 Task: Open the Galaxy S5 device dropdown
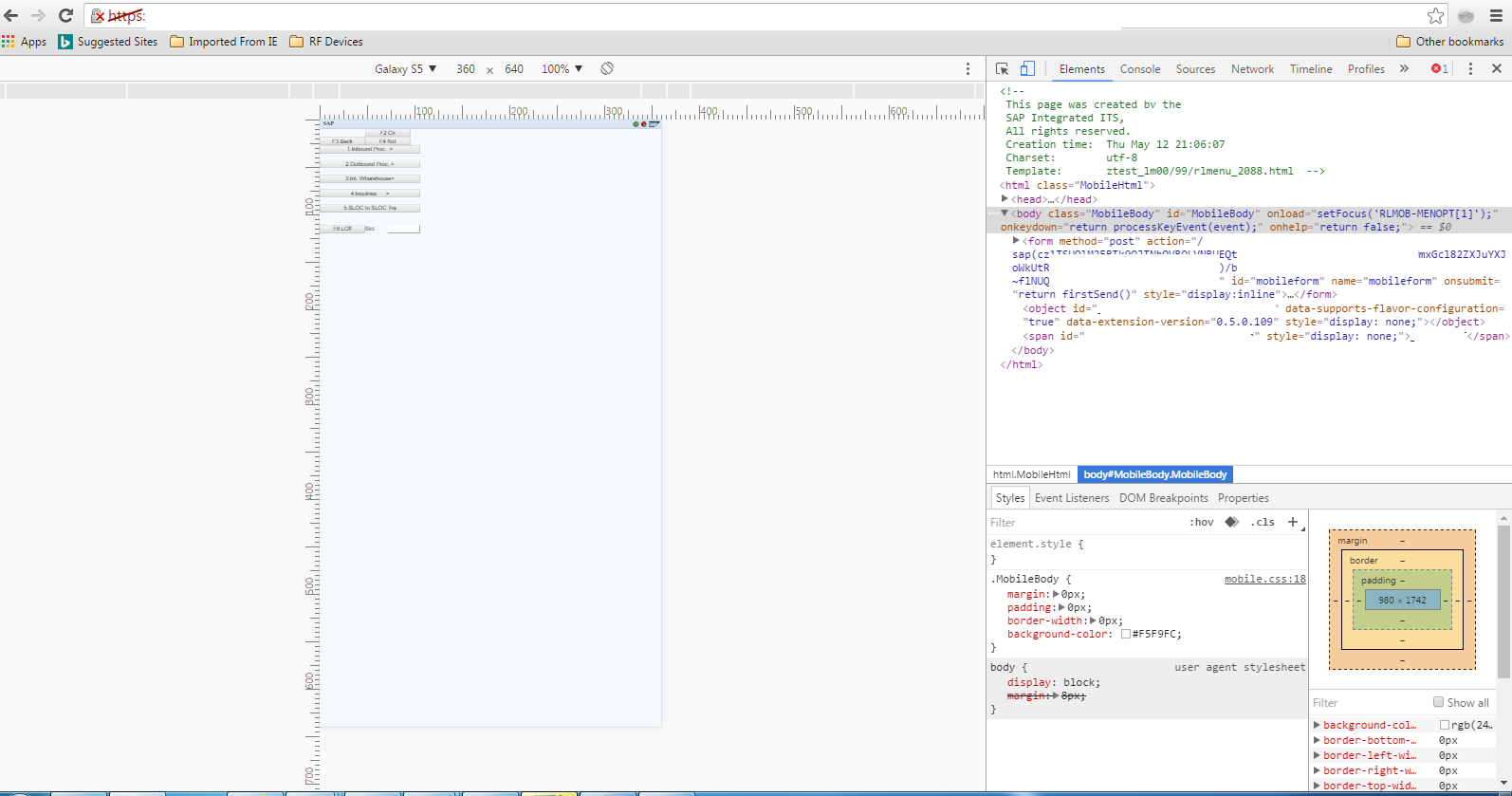click(406, 68)
